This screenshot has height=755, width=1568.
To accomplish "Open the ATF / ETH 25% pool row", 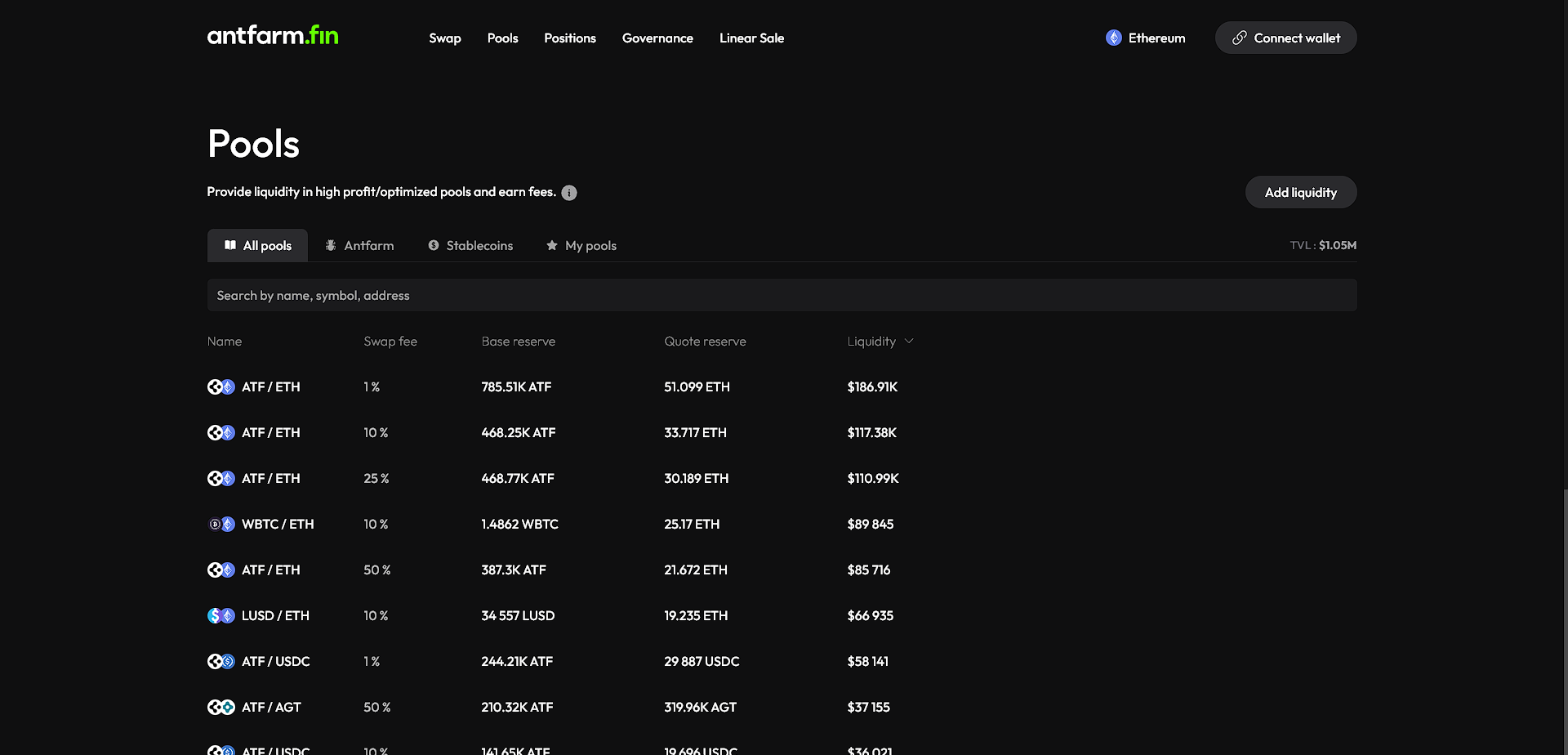I will click(782, 479).
